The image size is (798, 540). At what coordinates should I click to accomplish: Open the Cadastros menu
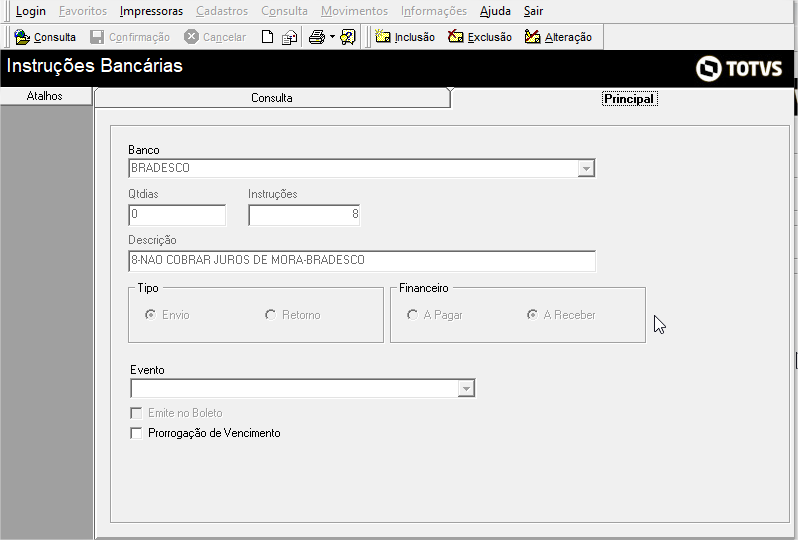[222, 11]
